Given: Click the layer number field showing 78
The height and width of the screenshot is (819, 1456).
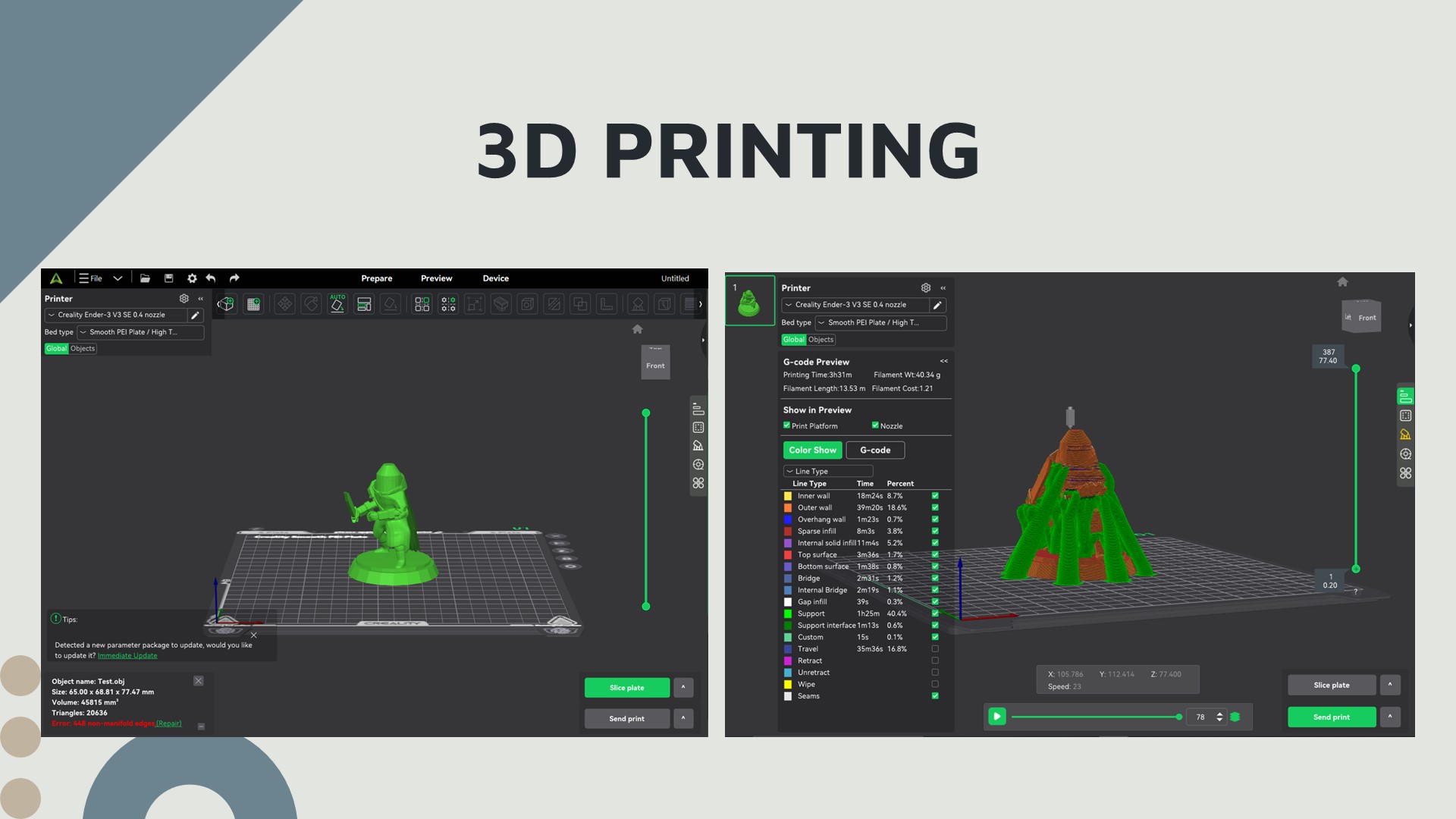Looking at the screenshot, I should [x=1200, y=717].
